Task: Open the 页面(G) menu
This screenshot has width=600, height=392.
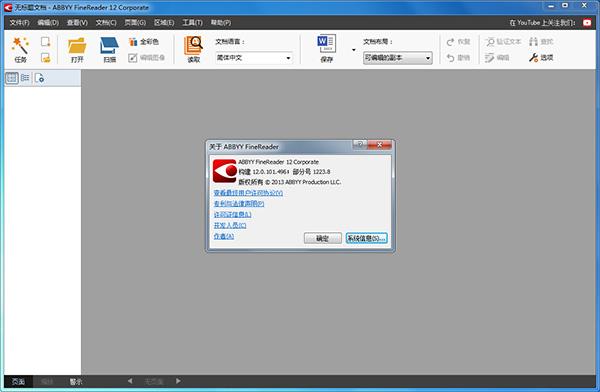Action: pos(135,23)
